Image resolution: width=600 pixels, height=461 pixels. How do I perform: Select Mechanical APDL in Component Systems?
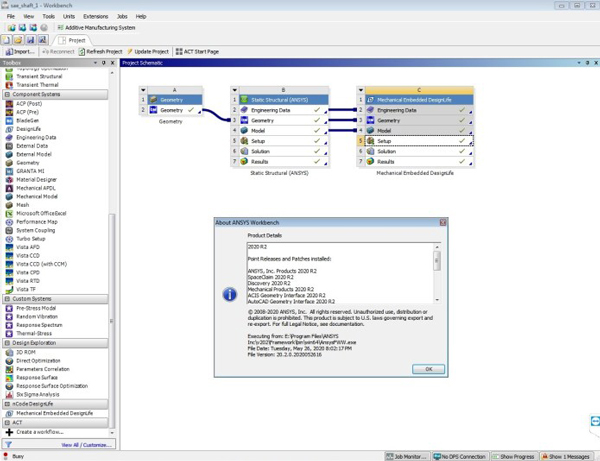[36, 188]
